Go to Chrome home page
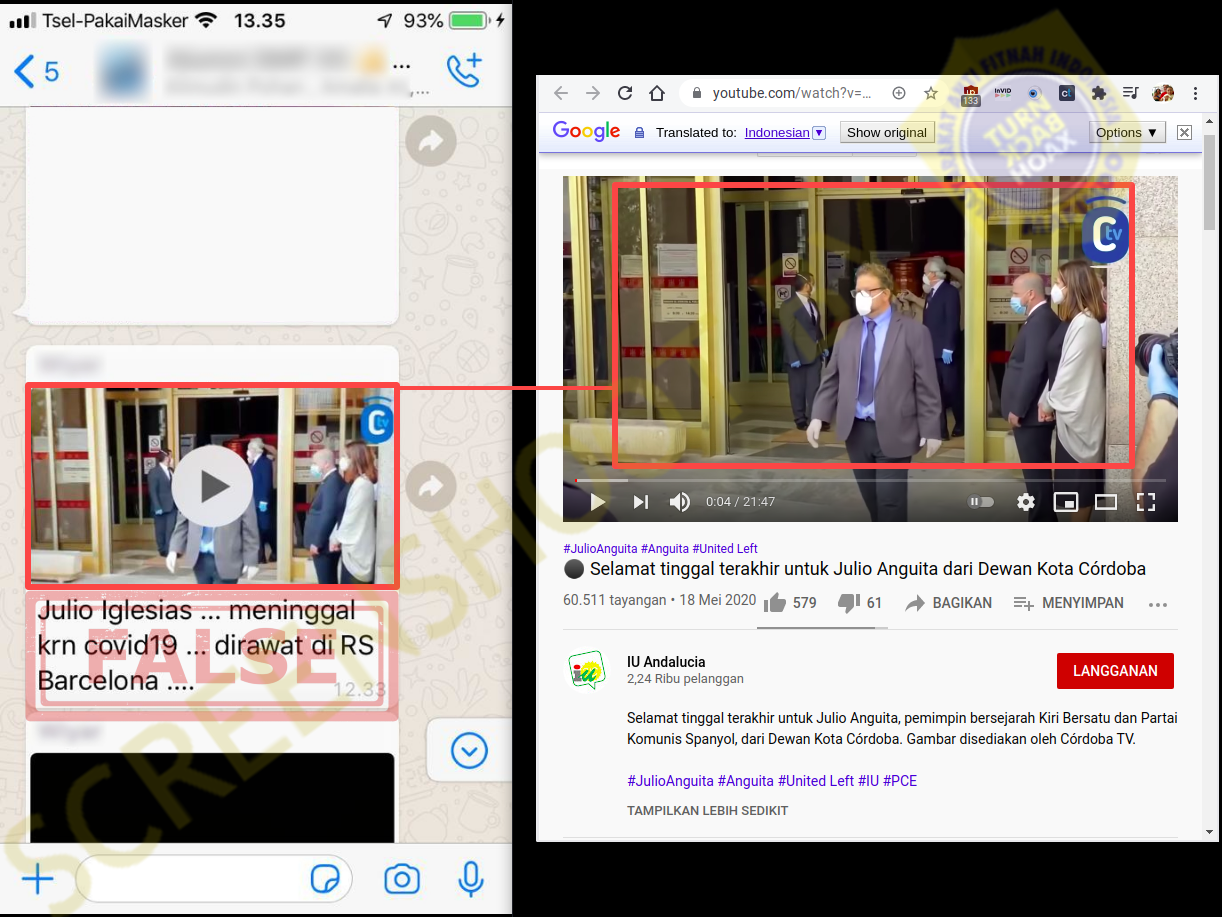The image size is (1222, 917). point(657,93)
